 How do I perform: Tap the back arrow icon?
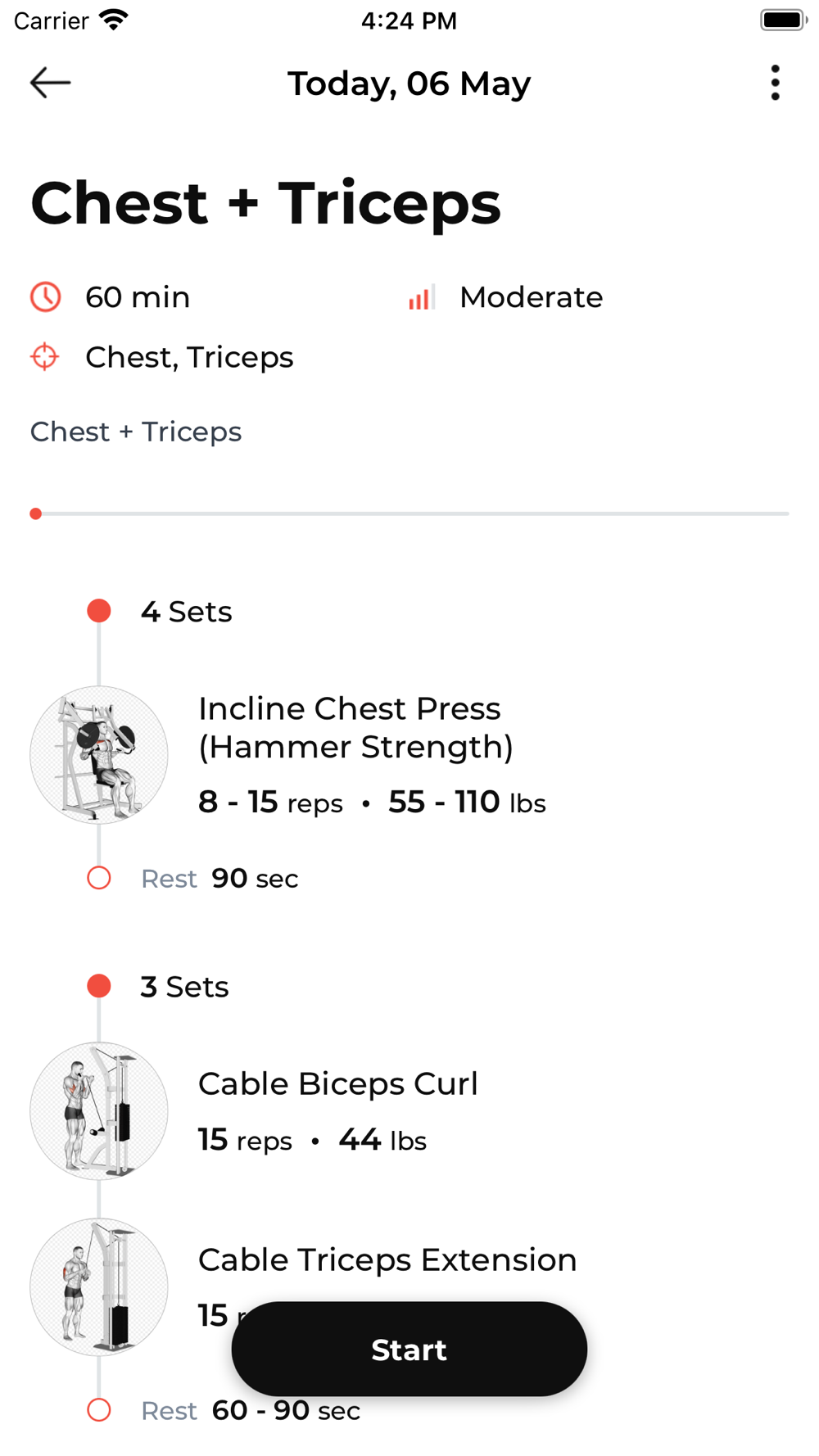click(50, 83)
